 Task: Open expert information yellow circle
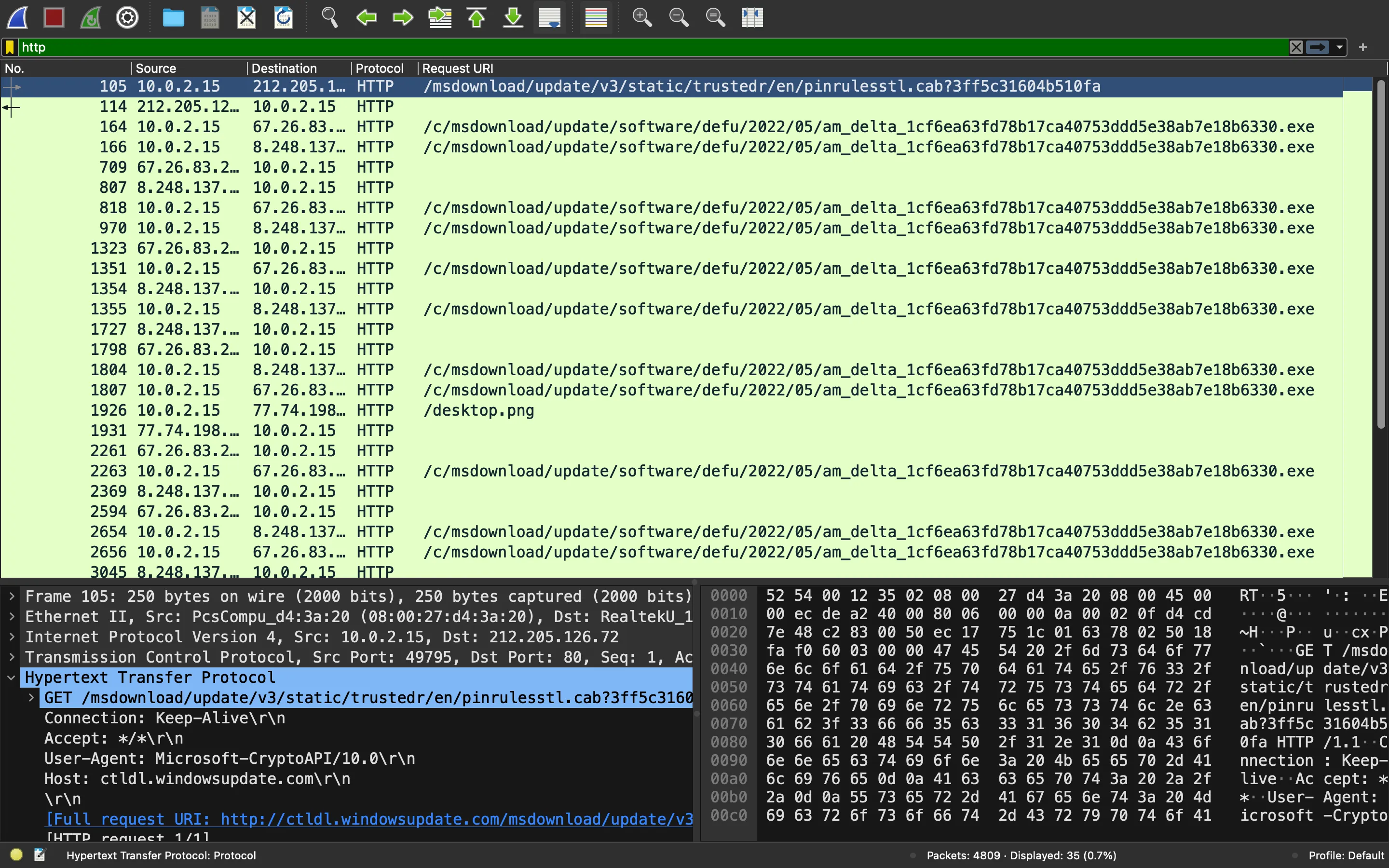(16, 855)
